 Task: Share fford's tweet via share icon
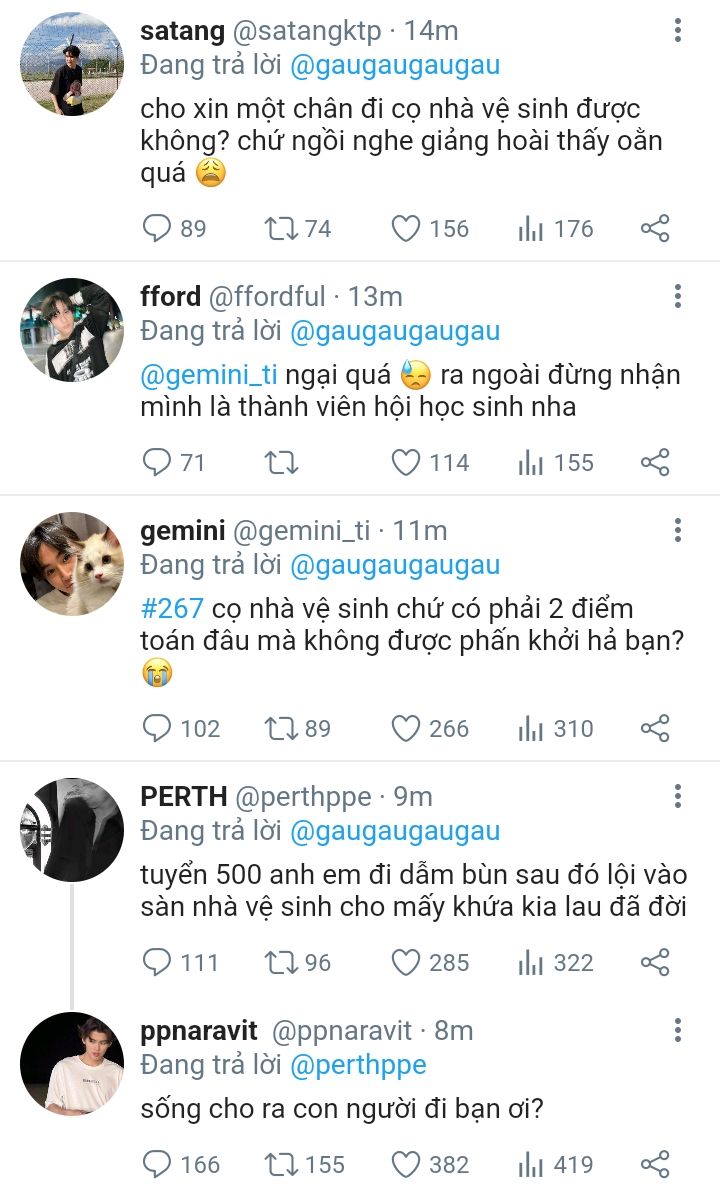click(x=655, y=462)
